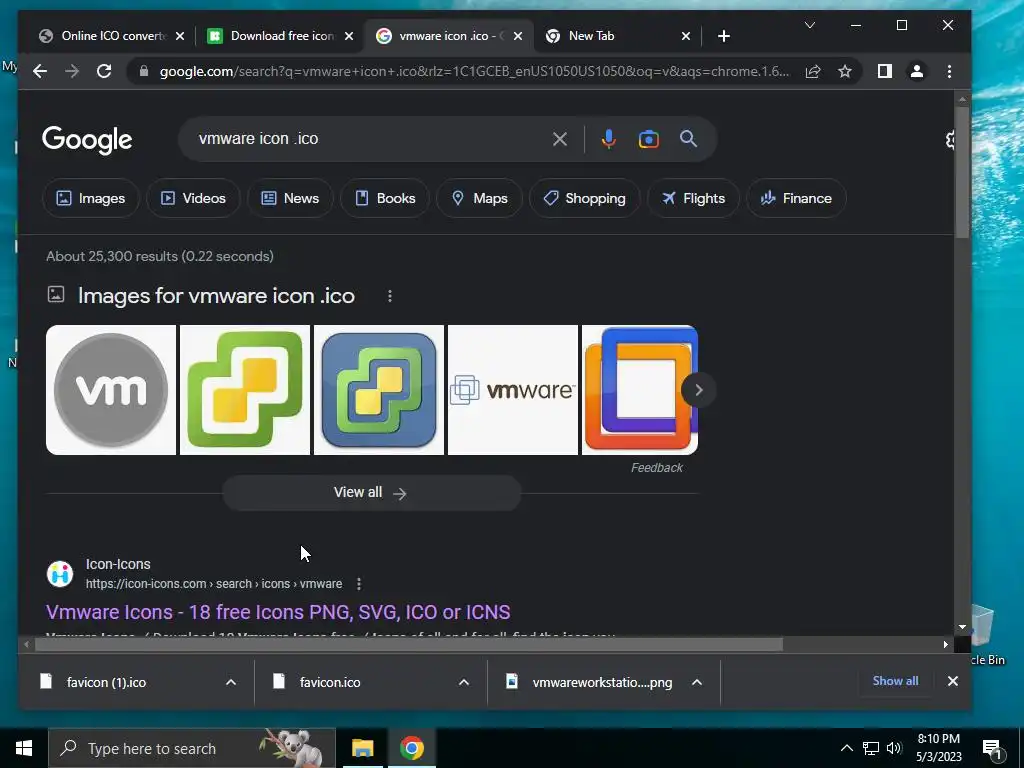Filter results by Books
This screenshot has height=768, width=1024.
click(385, 198)
